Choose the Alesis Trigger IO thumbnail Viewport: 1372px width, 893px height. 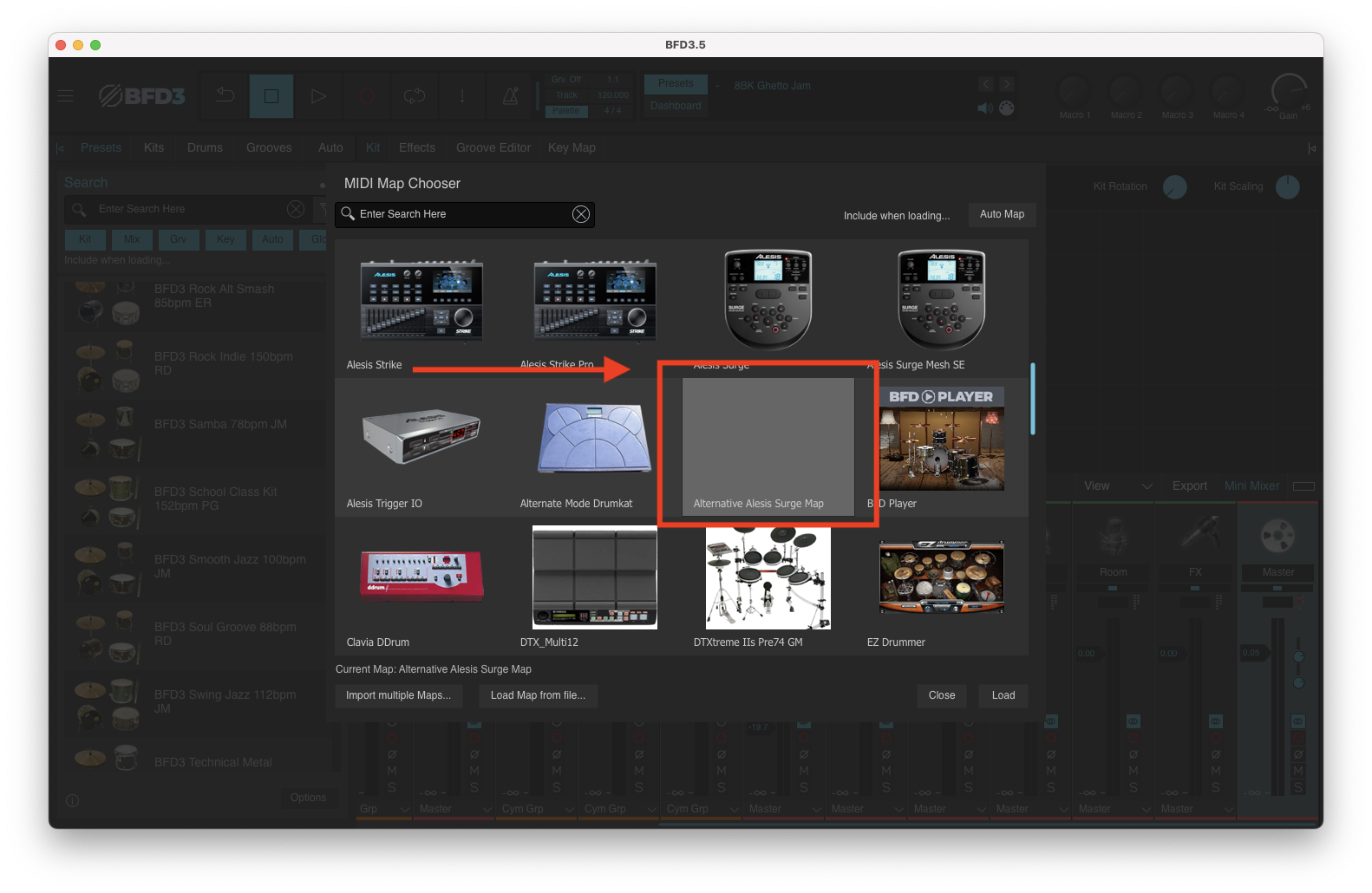pyautogui.click(x=421, y=437)
